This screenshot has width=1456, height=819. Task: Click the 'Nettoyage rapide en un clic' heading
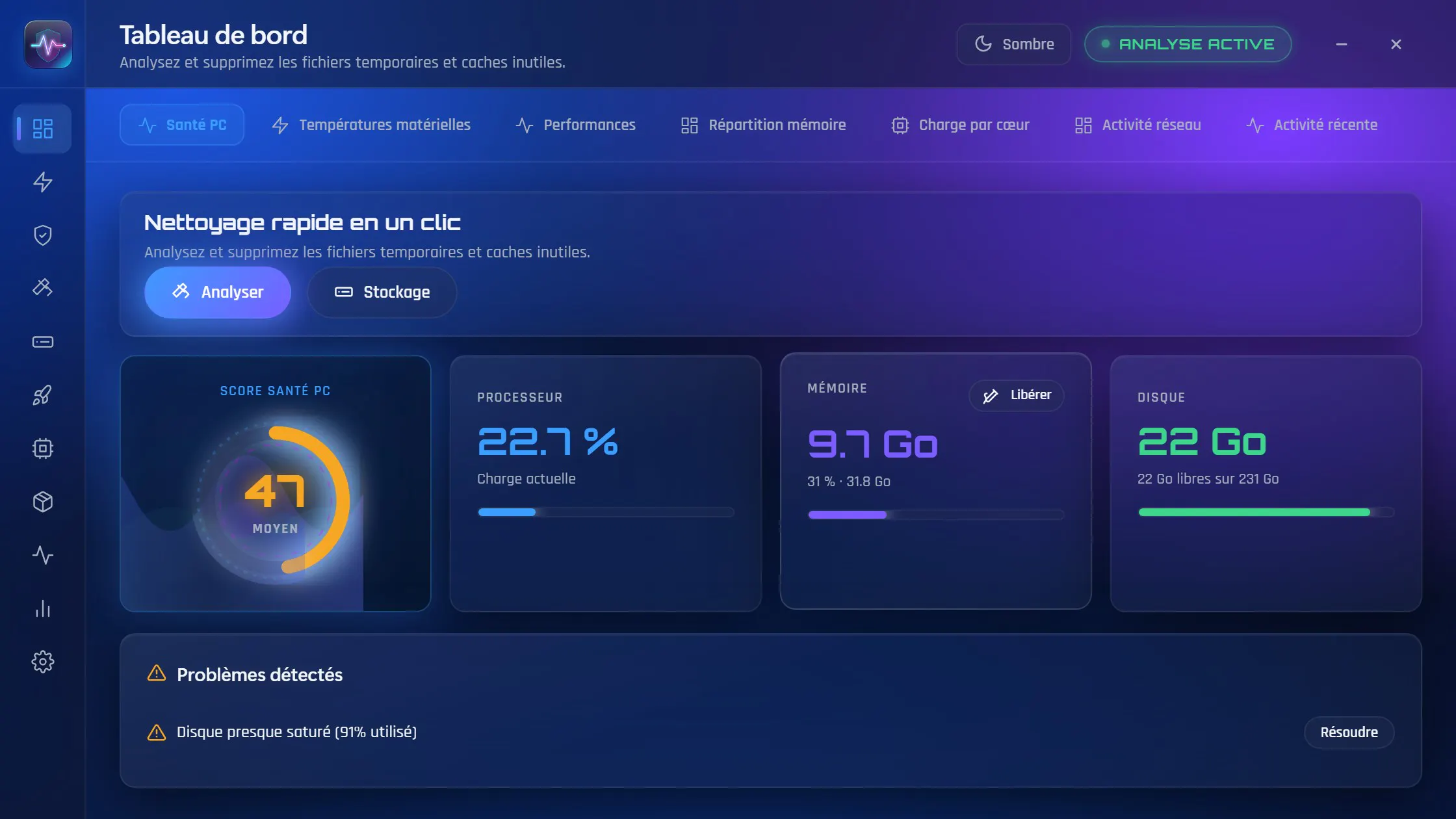point(302,222)
